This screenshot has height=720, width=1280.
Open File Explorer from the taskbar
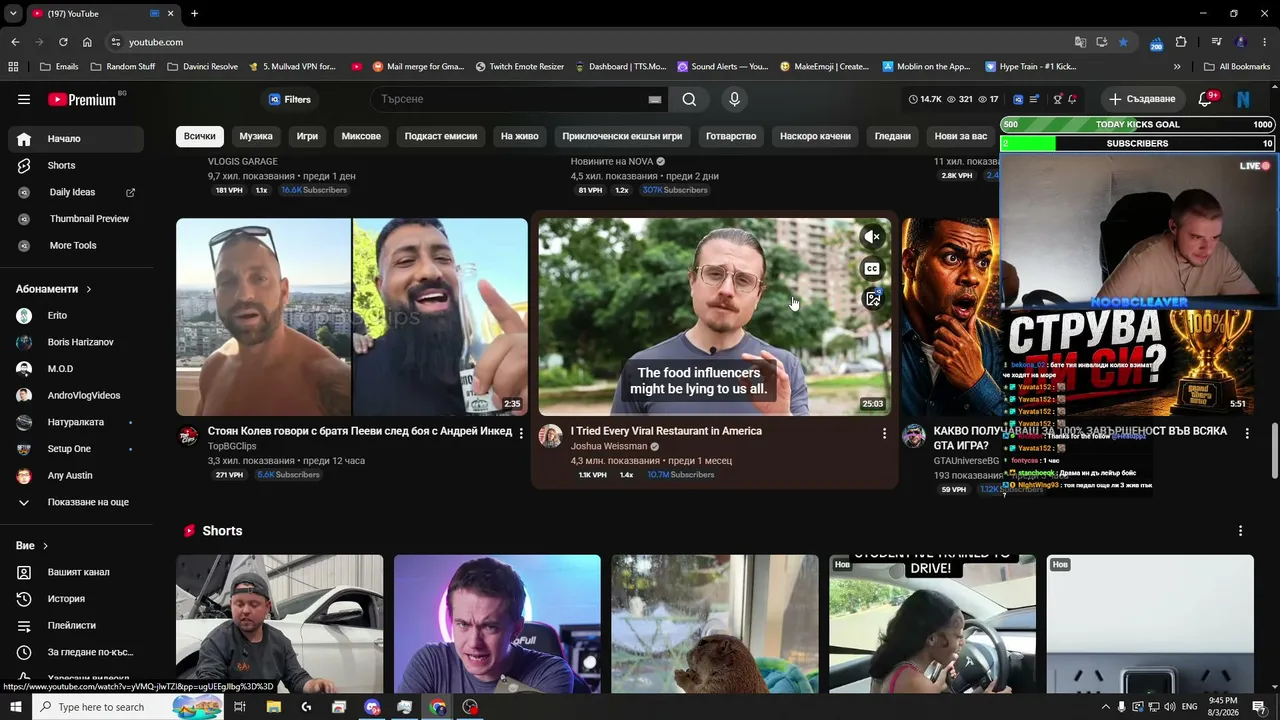point(273,707)
